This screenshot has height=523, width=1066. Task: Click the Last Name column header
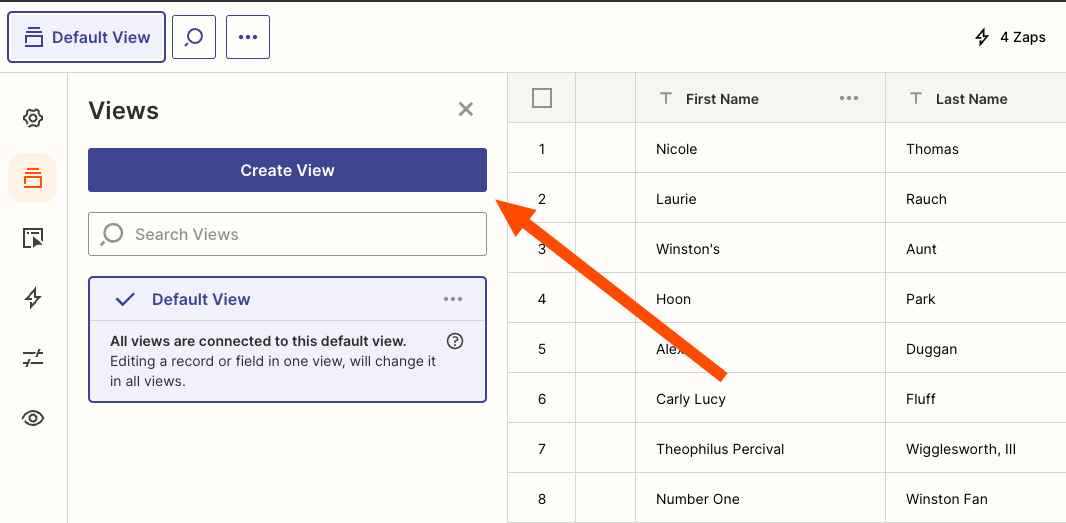coord(976,99)
